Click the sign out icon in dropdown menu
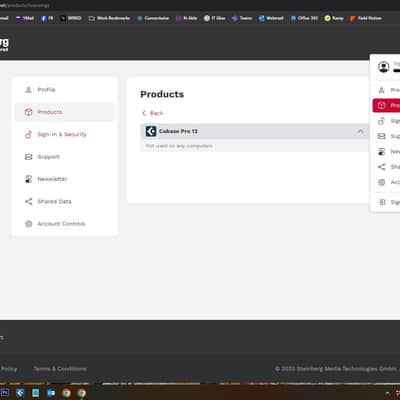This screenshot has height=400, width=400. (x=382, y=202)
